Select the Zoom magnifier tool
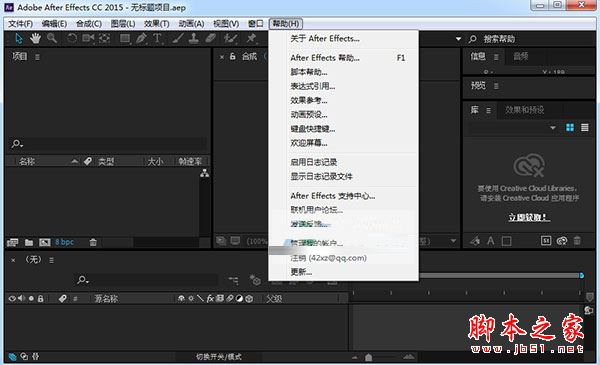600x365 pixels. 52,38
